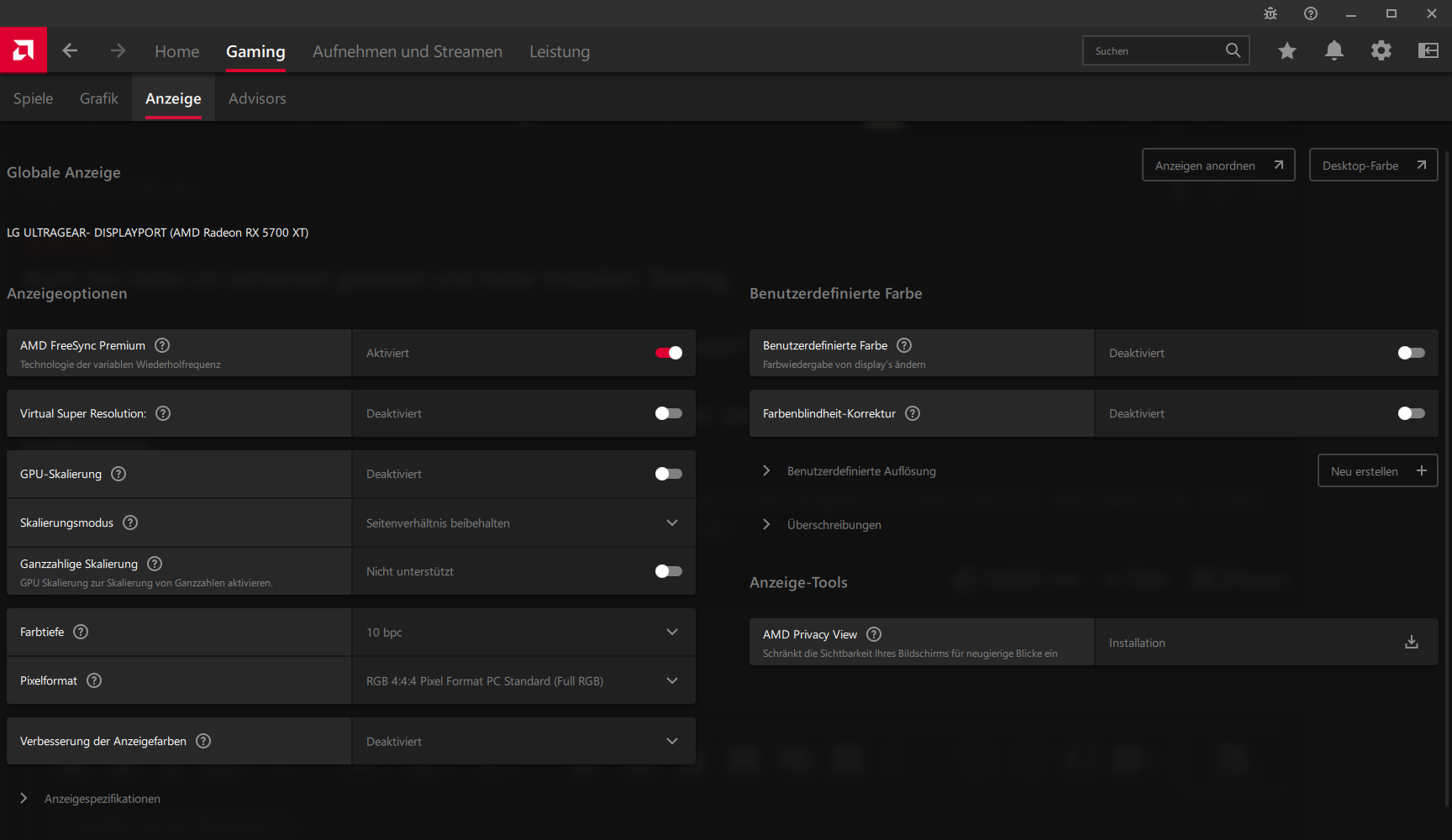Switch to Advisors sub-tab
Screen dimensions: 1452x840
tap(257, 98)
